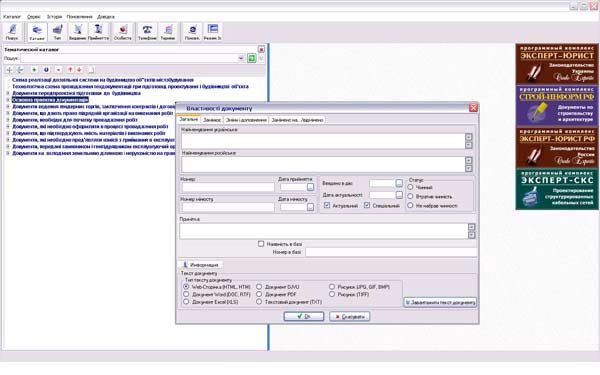Switch to the Замінено на.../відмінено tab
This screenshot has height=375, width=600.
coord(297,120)
